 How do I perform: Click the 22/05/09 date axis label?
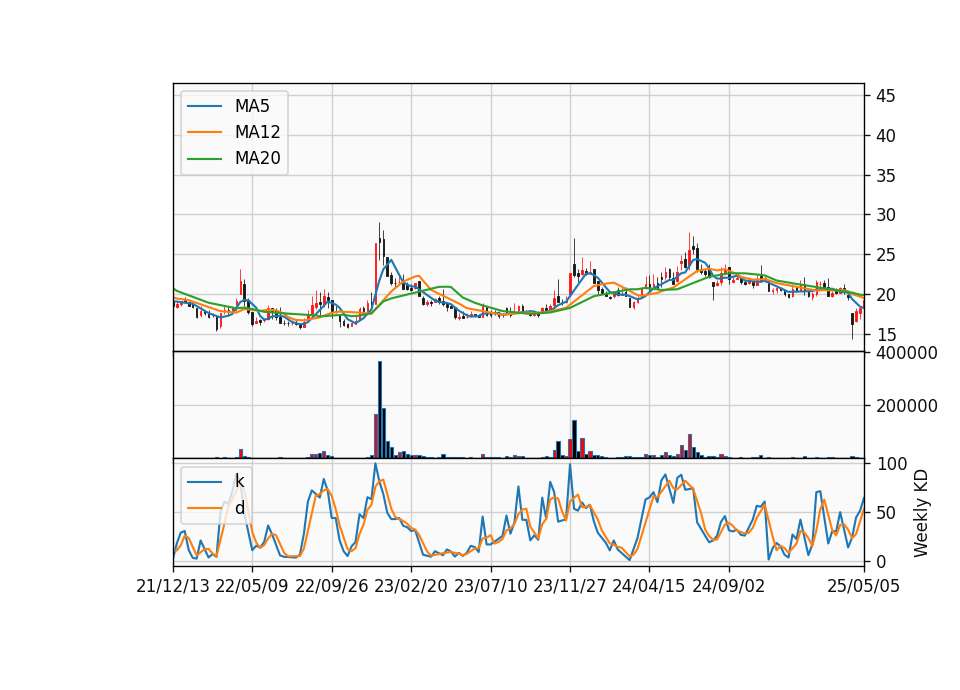pyautogui.click(x=252, y=586)
